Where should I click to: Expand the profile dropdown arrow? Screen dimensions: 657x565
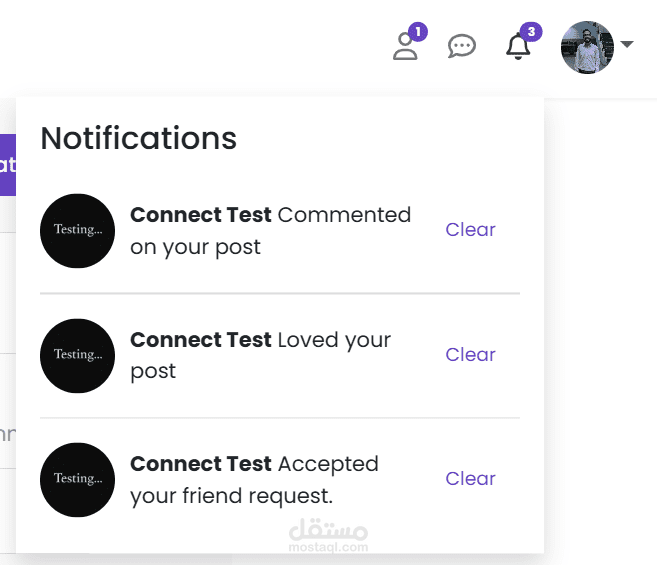click(627, 44)
